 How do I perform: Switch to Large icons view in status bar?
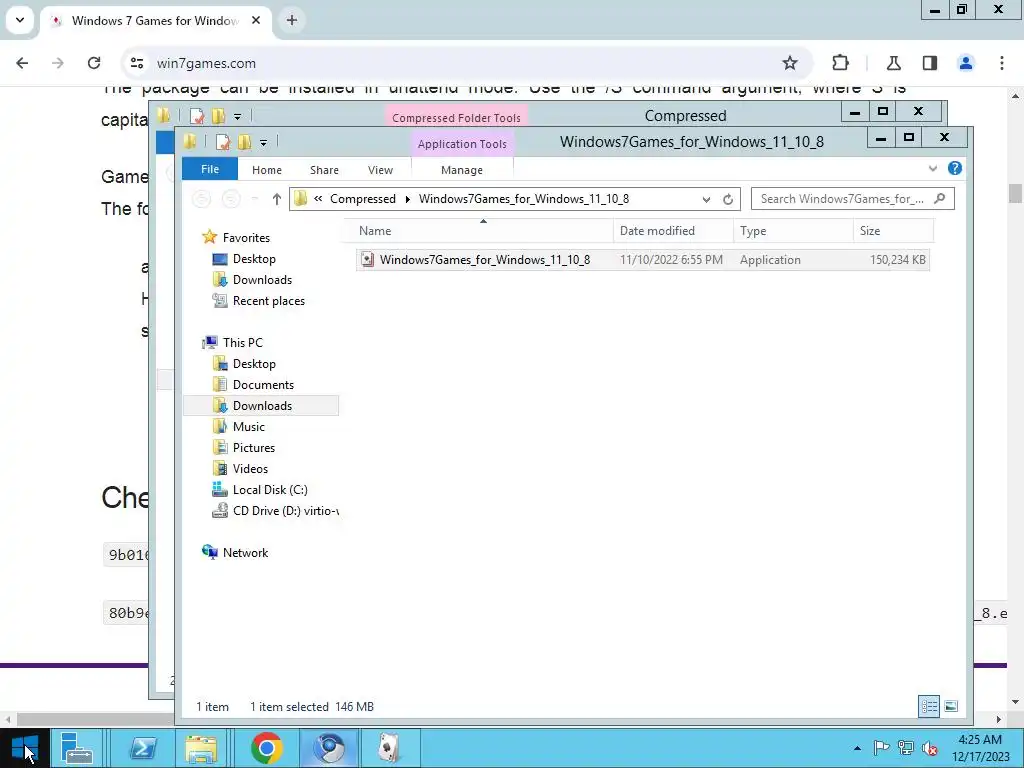951,706
